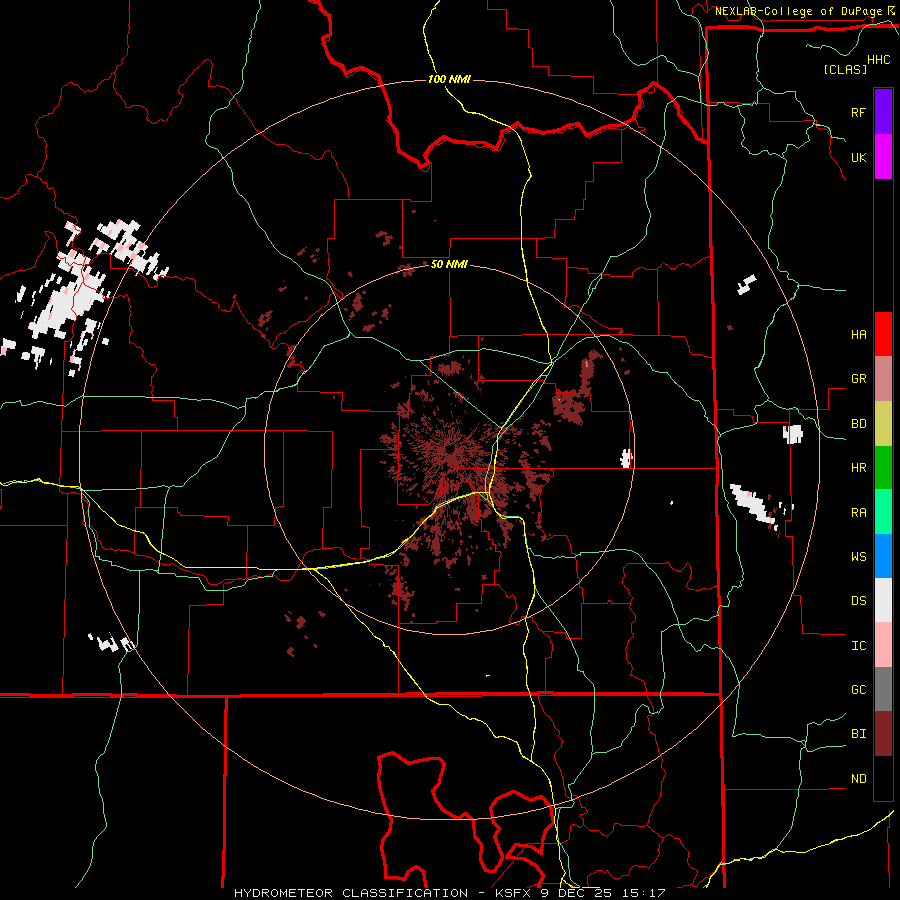Click the WS blue legend color swatch
This screenshot has width=900, height=900.
[x=883, y=556]
